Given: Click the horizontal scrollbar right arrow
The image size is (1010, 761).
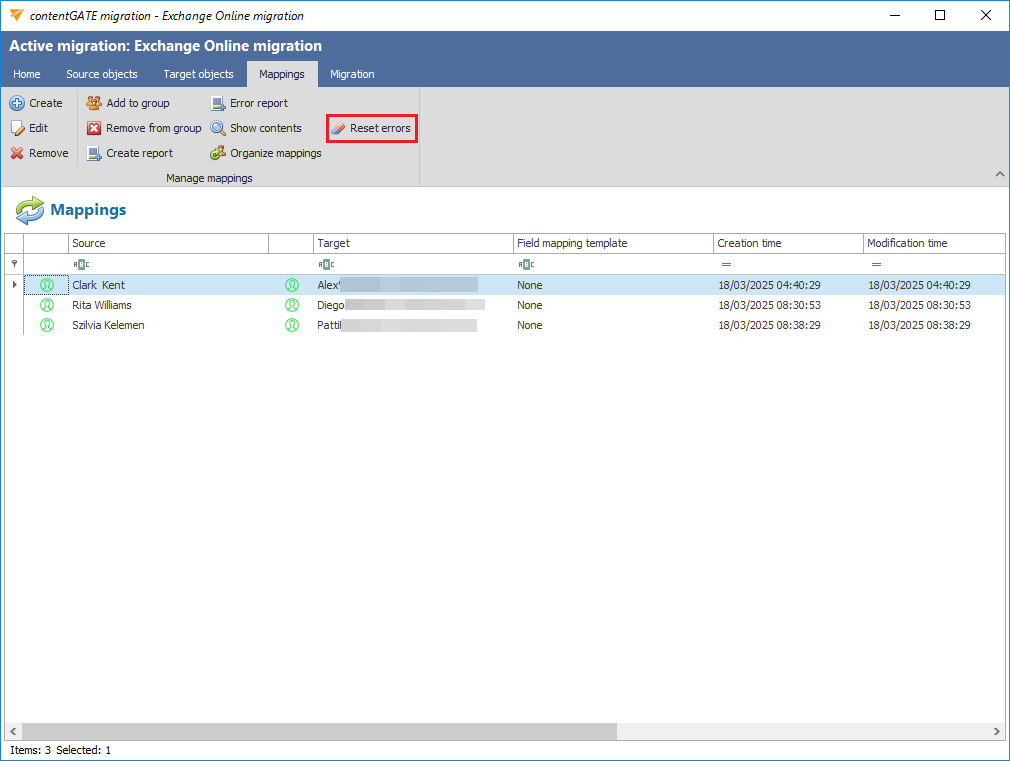Looking at the screenshot, I should pos(996,732).
